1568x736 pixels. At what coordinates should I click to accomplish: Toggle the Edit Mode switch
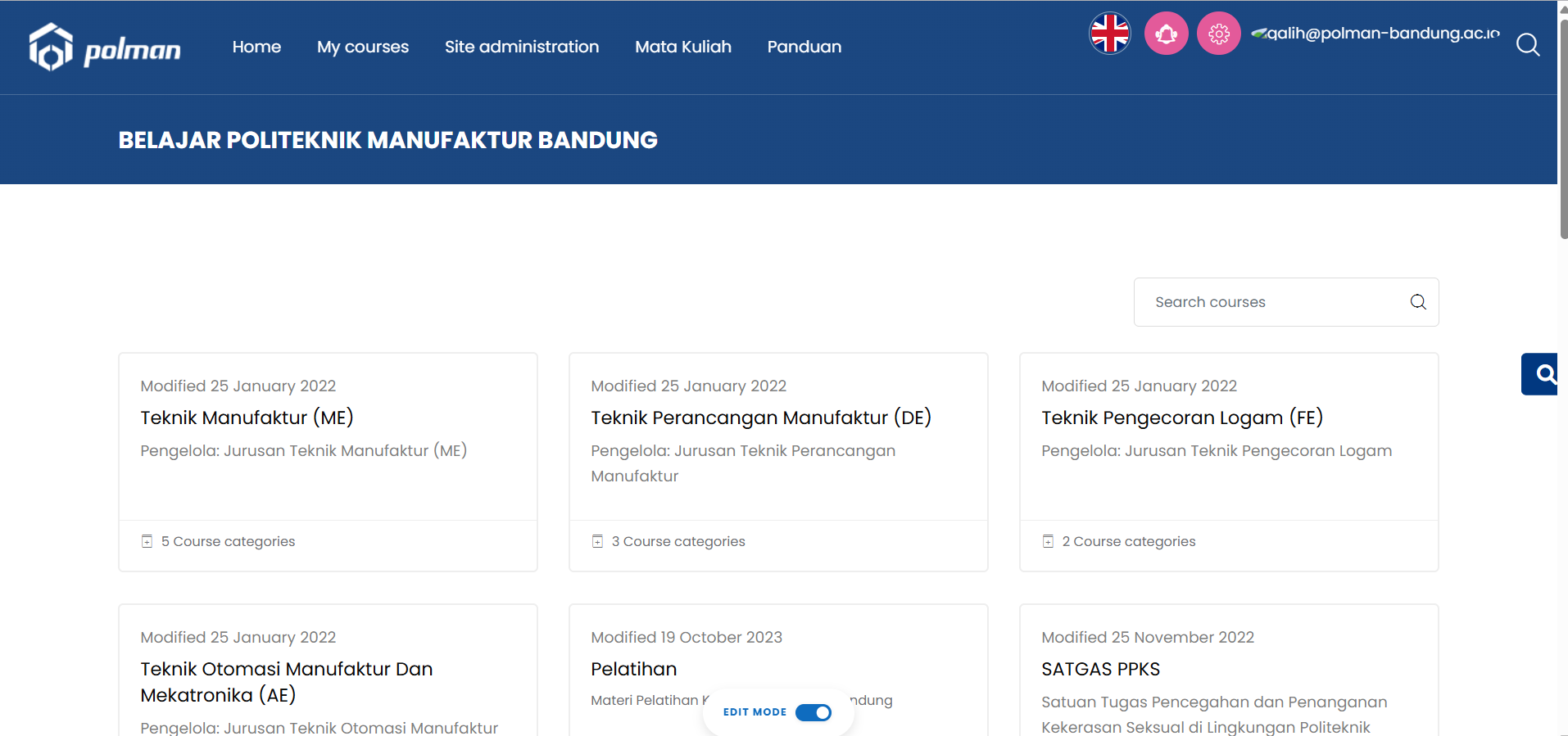point(813,712)
